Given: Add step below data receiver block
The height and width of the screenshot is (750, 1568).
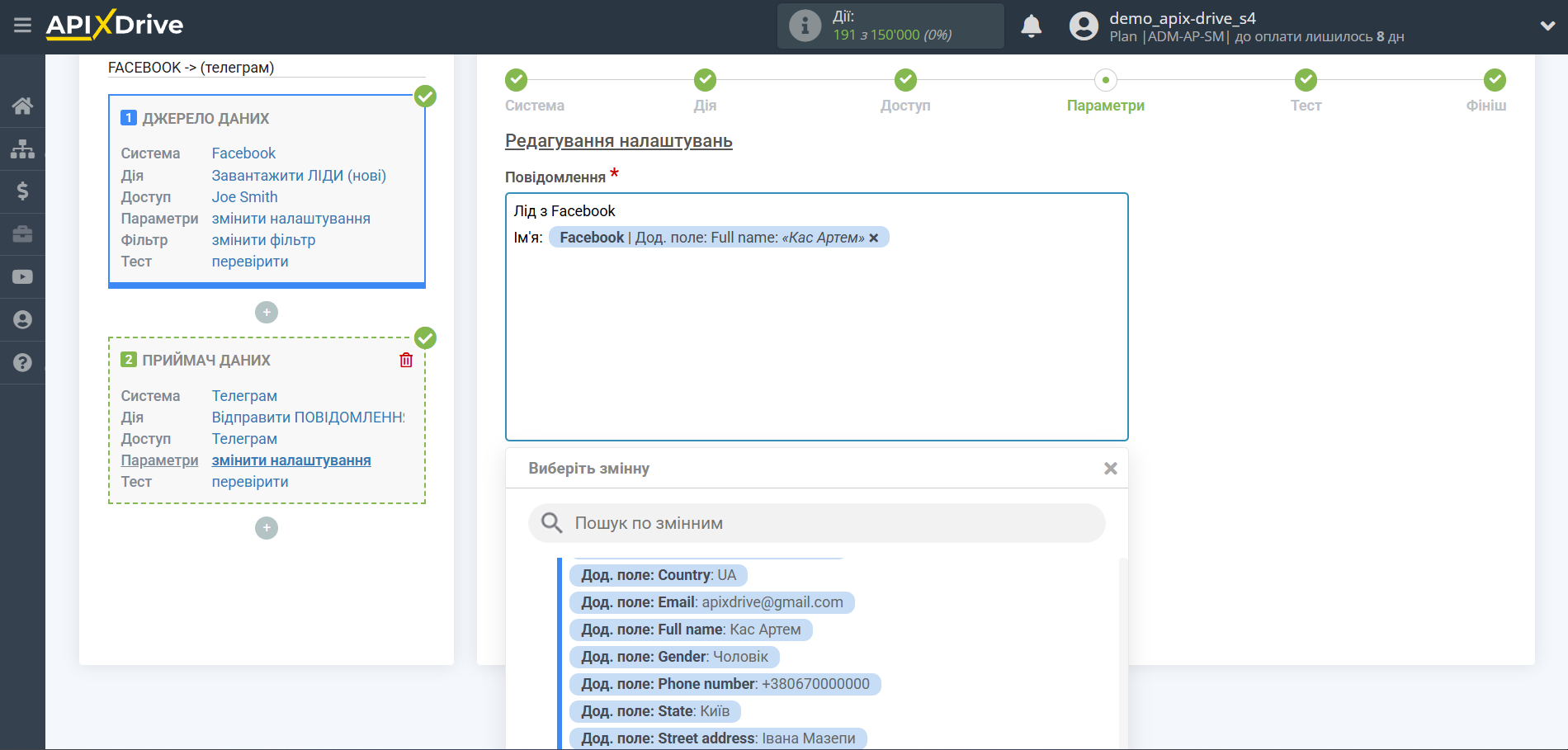Looking at the screenshot, I should pyautogui.click(x=267, y=528).
